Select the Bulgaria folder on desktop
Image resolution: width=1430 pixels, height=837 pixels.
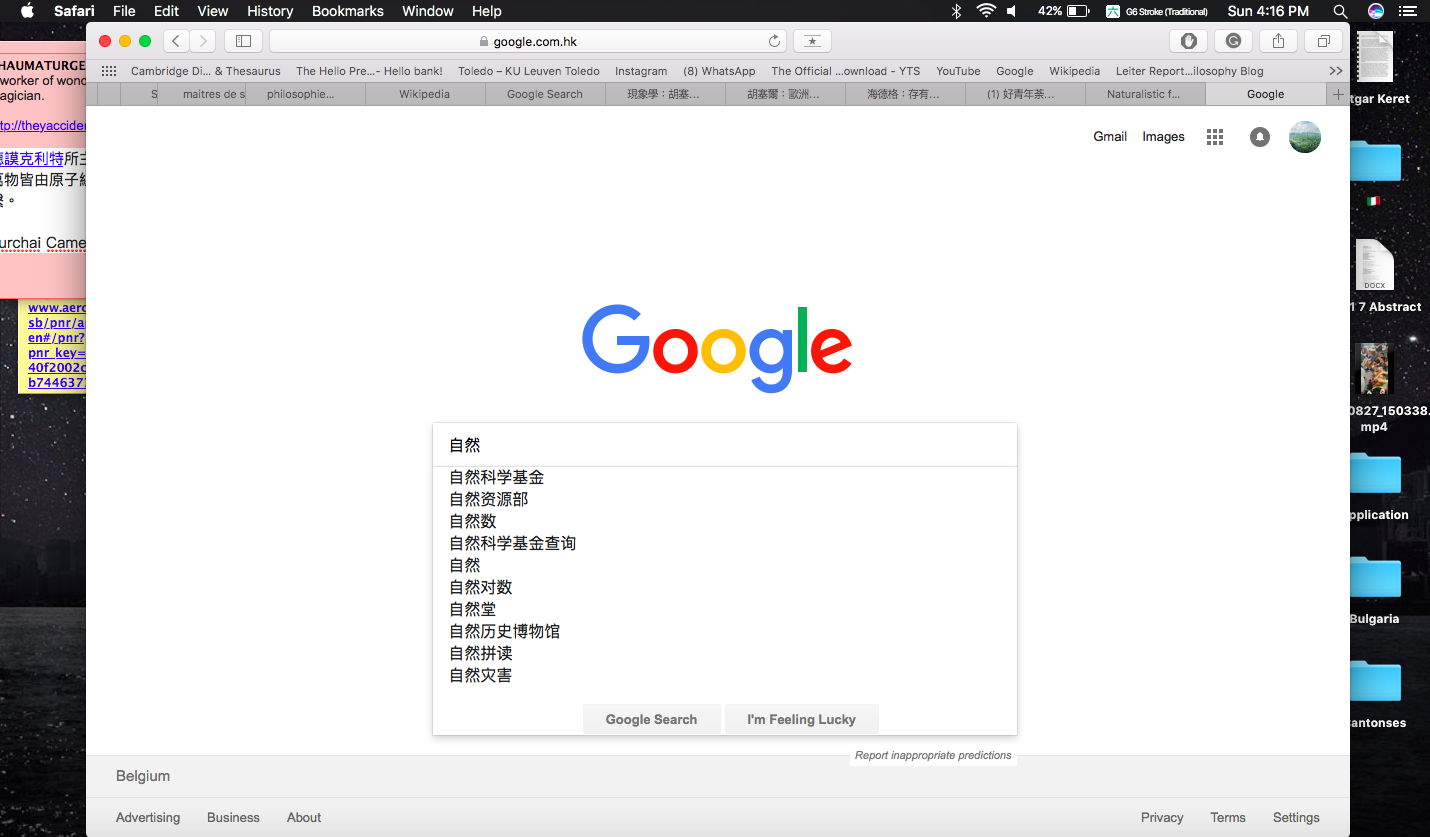pos(1375,590)
